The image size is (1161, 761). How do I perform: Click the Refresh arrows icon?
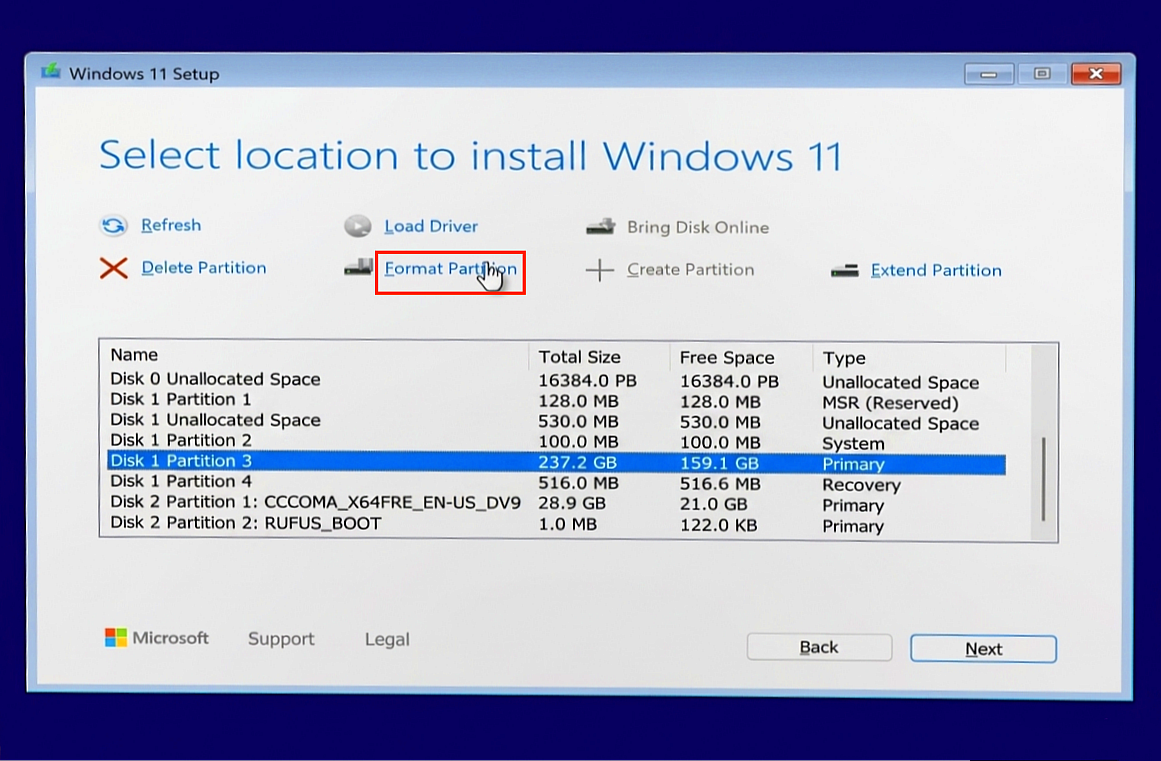point(113,225)
